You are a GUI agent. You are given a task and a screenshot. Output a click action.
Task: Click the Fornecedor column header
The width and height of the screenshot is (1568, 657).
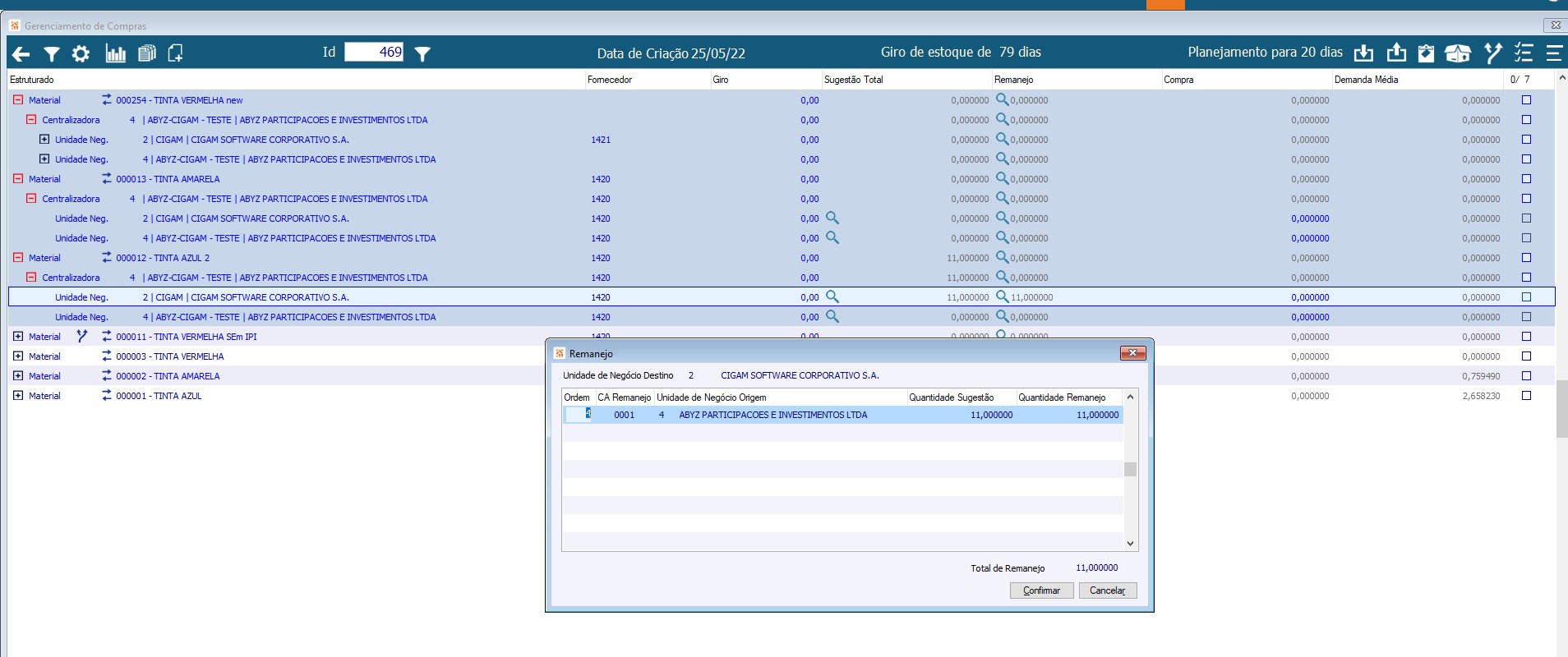pos(610,80)
